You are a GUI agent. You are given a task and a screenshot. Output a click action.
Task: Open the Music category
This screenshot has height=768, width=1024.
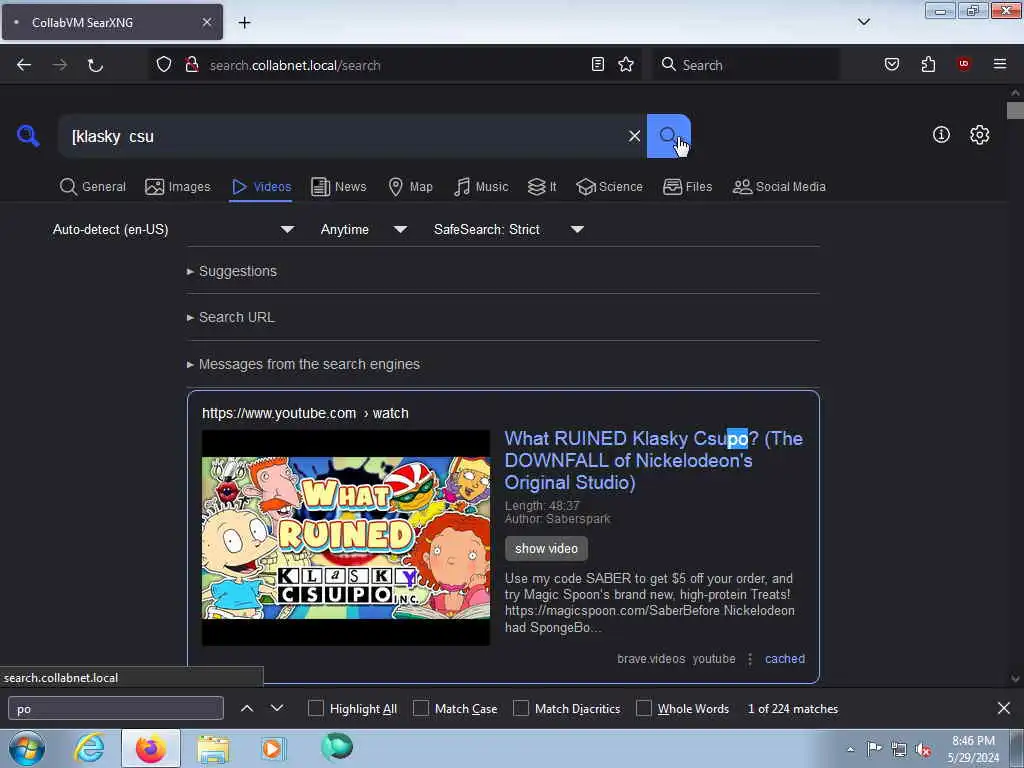coord(481,187)
